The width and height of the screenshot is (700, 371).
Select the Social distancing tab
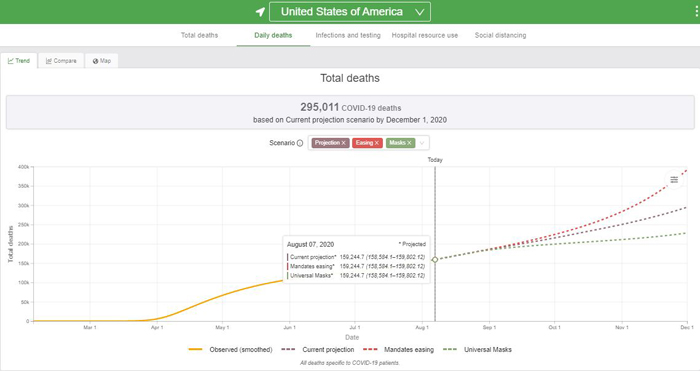pyautogui.click(x=500, y=35)
